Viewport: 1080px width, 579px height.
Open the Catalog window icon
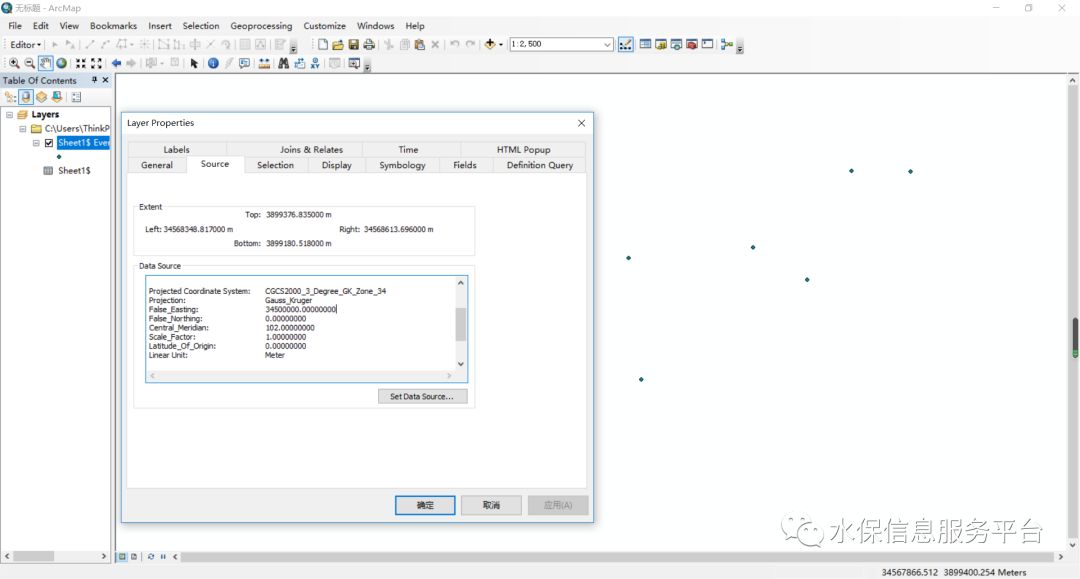point(661,44)
